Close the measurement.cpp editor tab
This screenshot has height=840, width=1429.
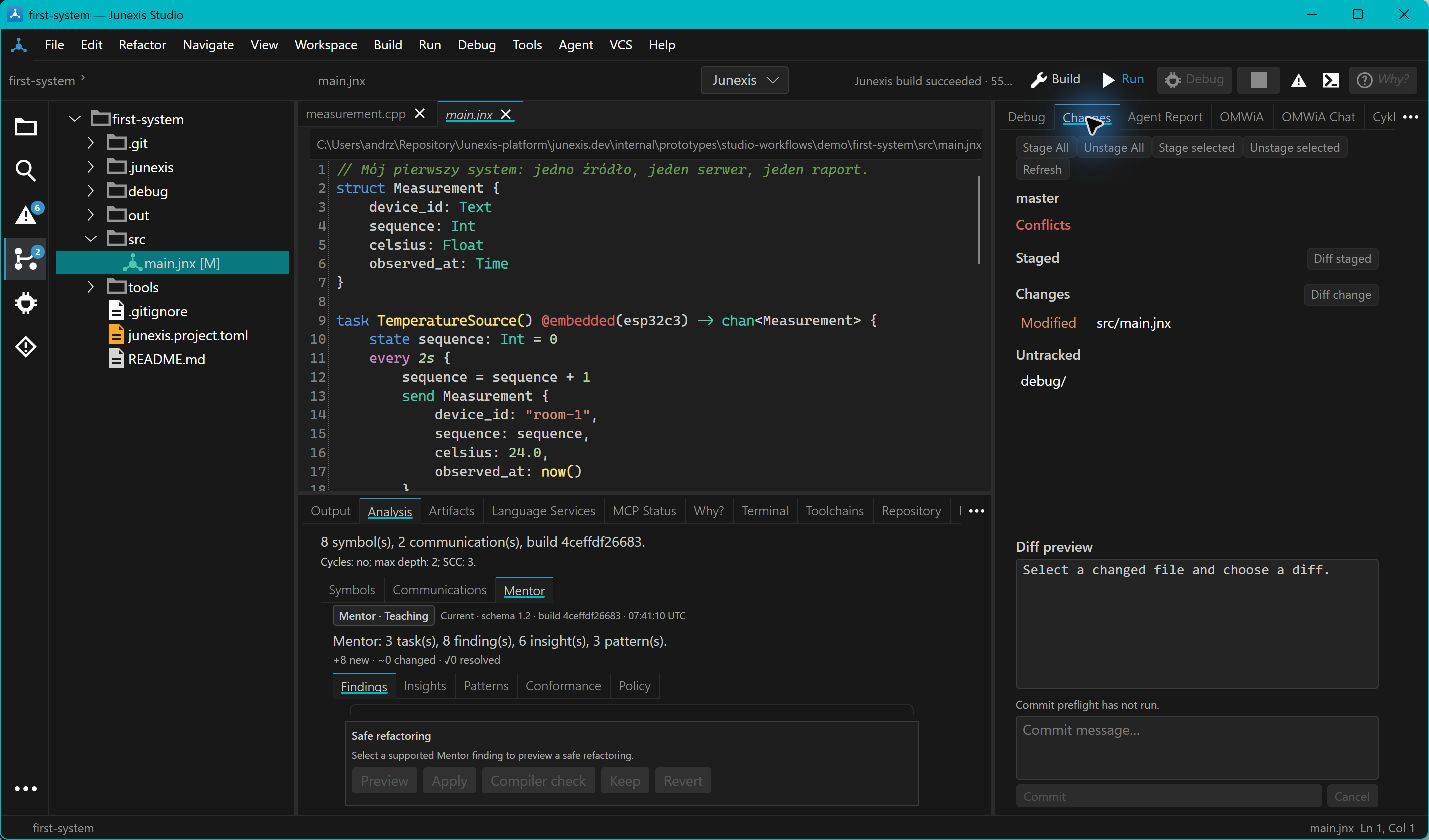click(x=419, y=114)
